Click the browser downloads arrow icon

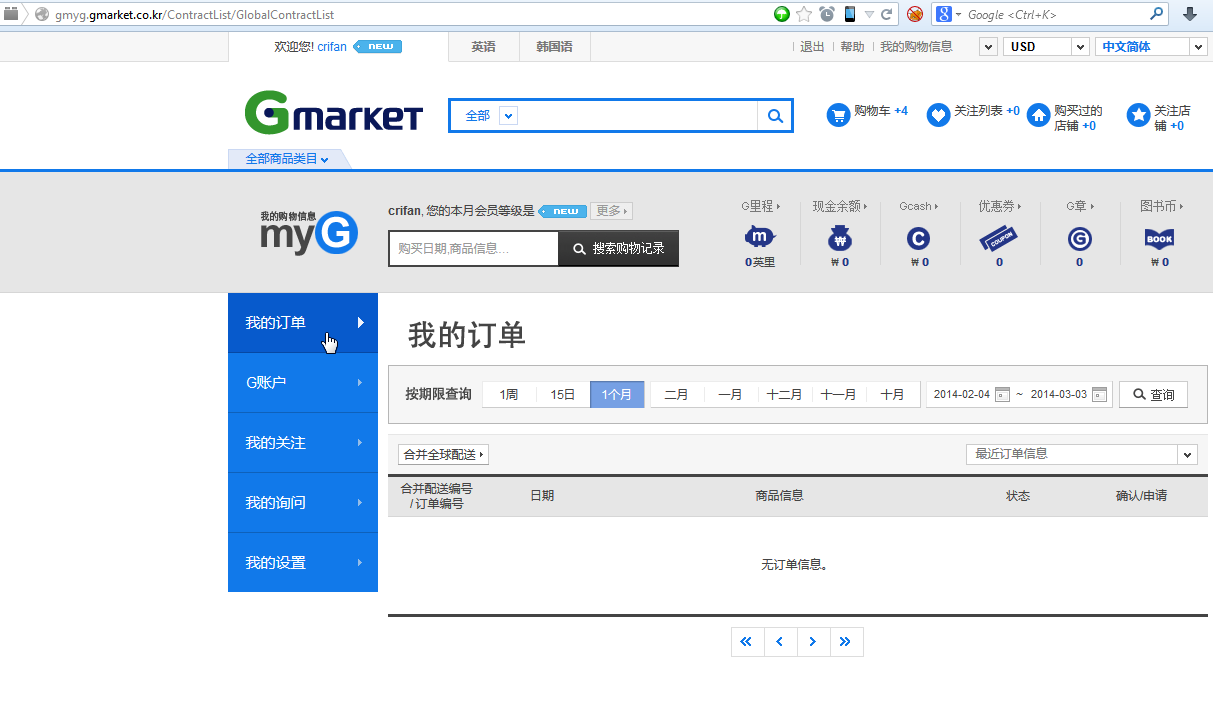pos(1190,14)
